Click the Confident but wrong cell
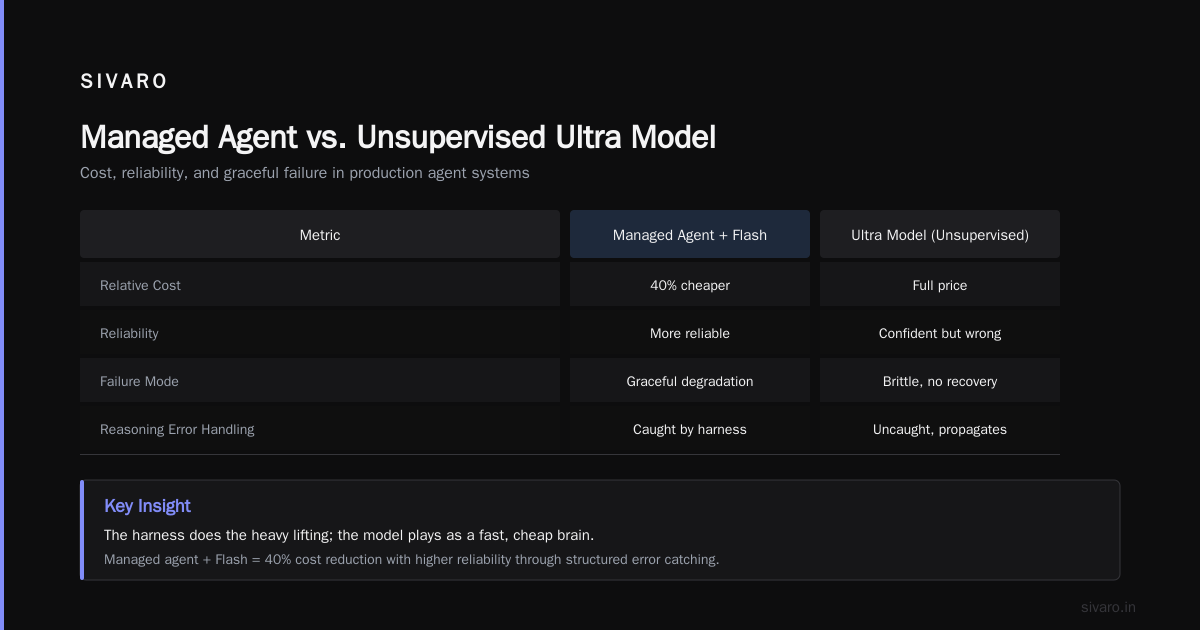Screen dimensions: 1200x630 [940, 333]
